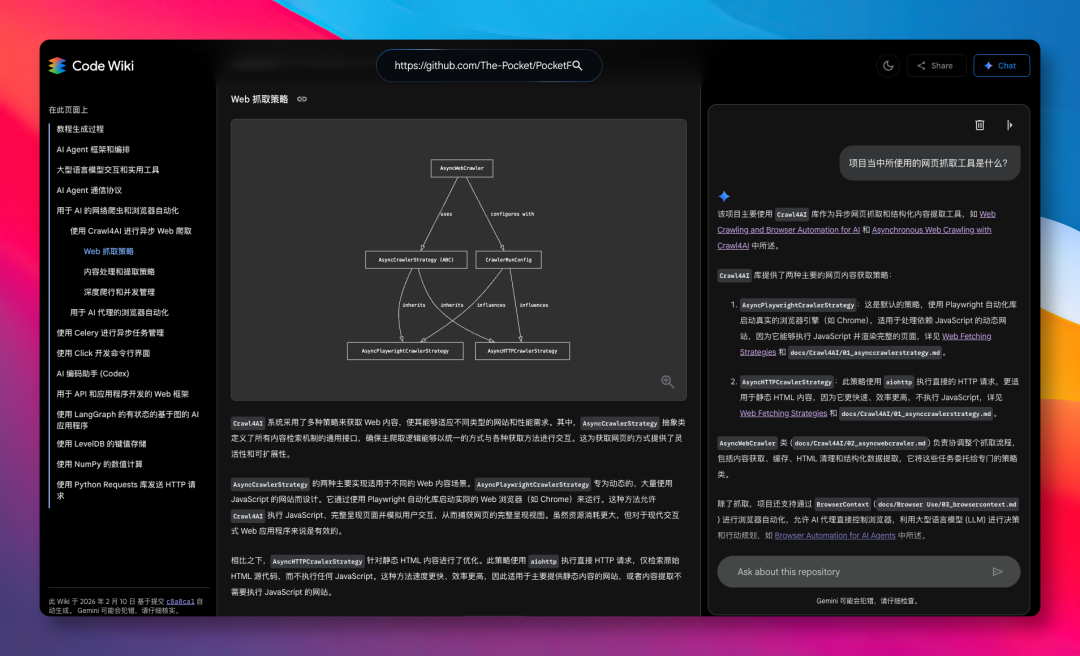Click the Web 抓取策略 section heading
This screenshot has width=1080, height=656.
(260, 99)
